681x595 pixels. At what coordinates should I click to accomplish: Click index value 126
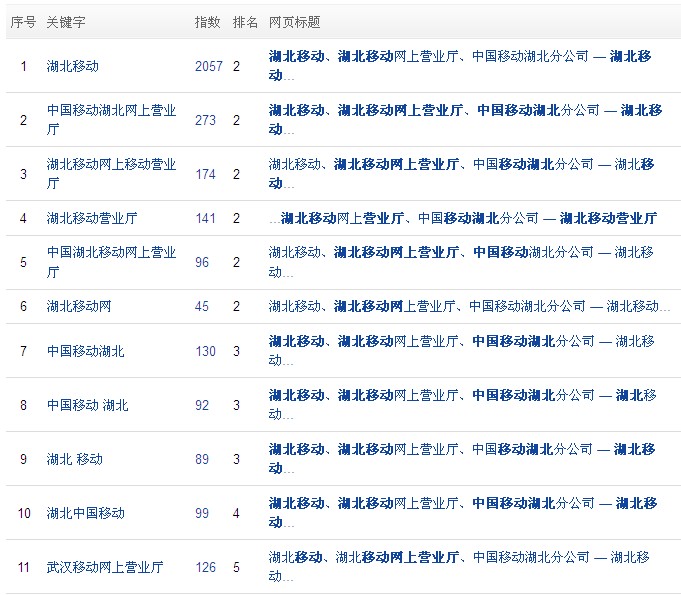(x=205, y=567)
